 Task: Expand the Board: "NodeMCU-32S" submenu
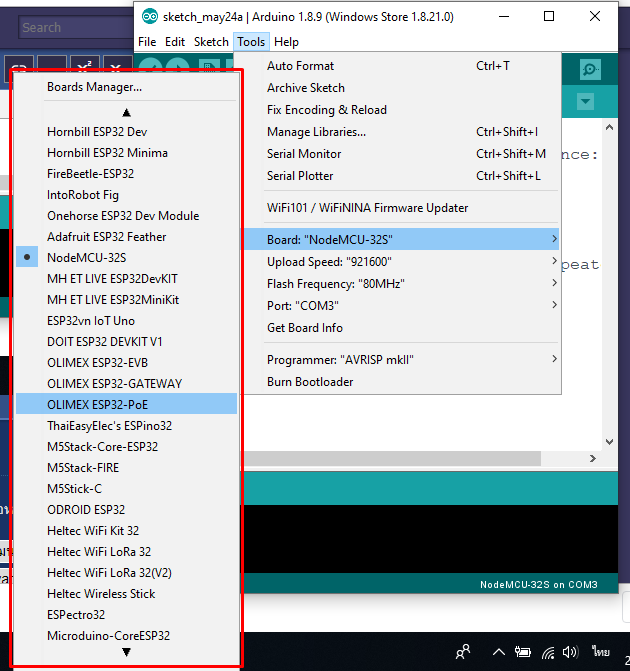pyautogui.click(x=401, y=239)
